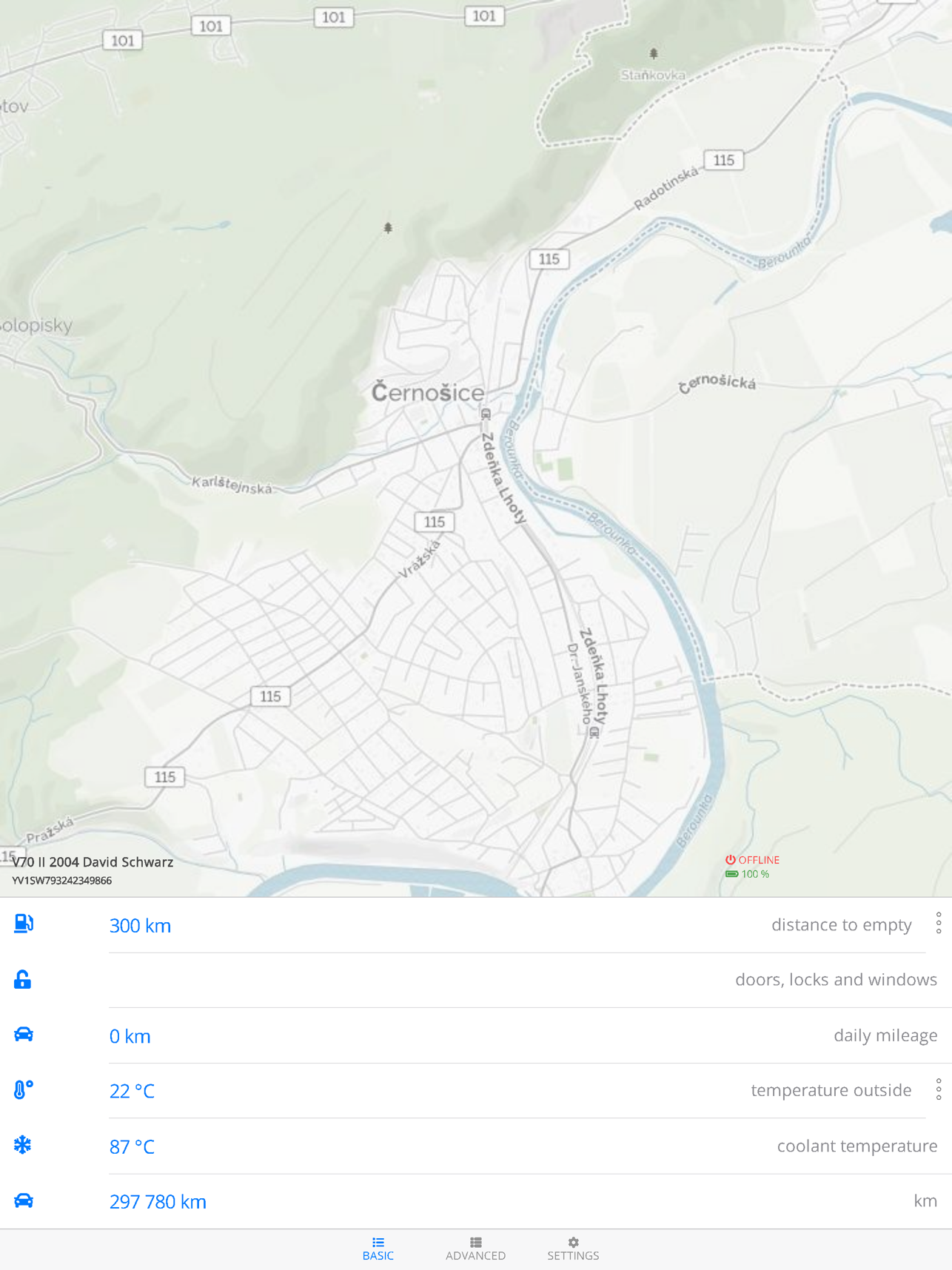
Task: Switch to the ADVANCED tab
Action: click(475, 1249)
